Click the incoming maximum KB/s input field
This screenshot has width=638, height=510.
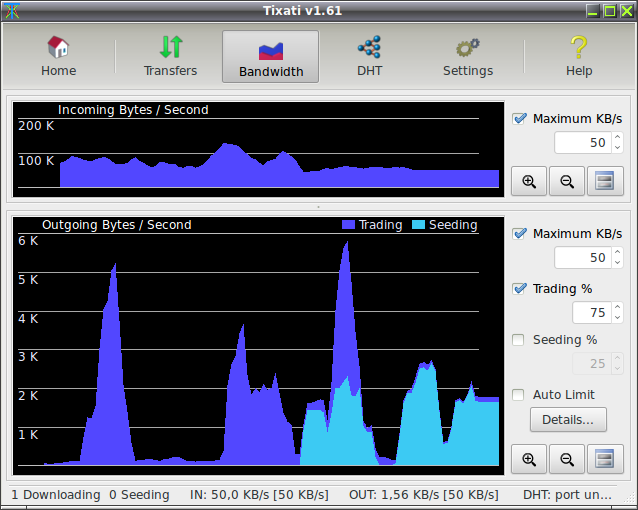pyautogui.click(x=583, y=142)
